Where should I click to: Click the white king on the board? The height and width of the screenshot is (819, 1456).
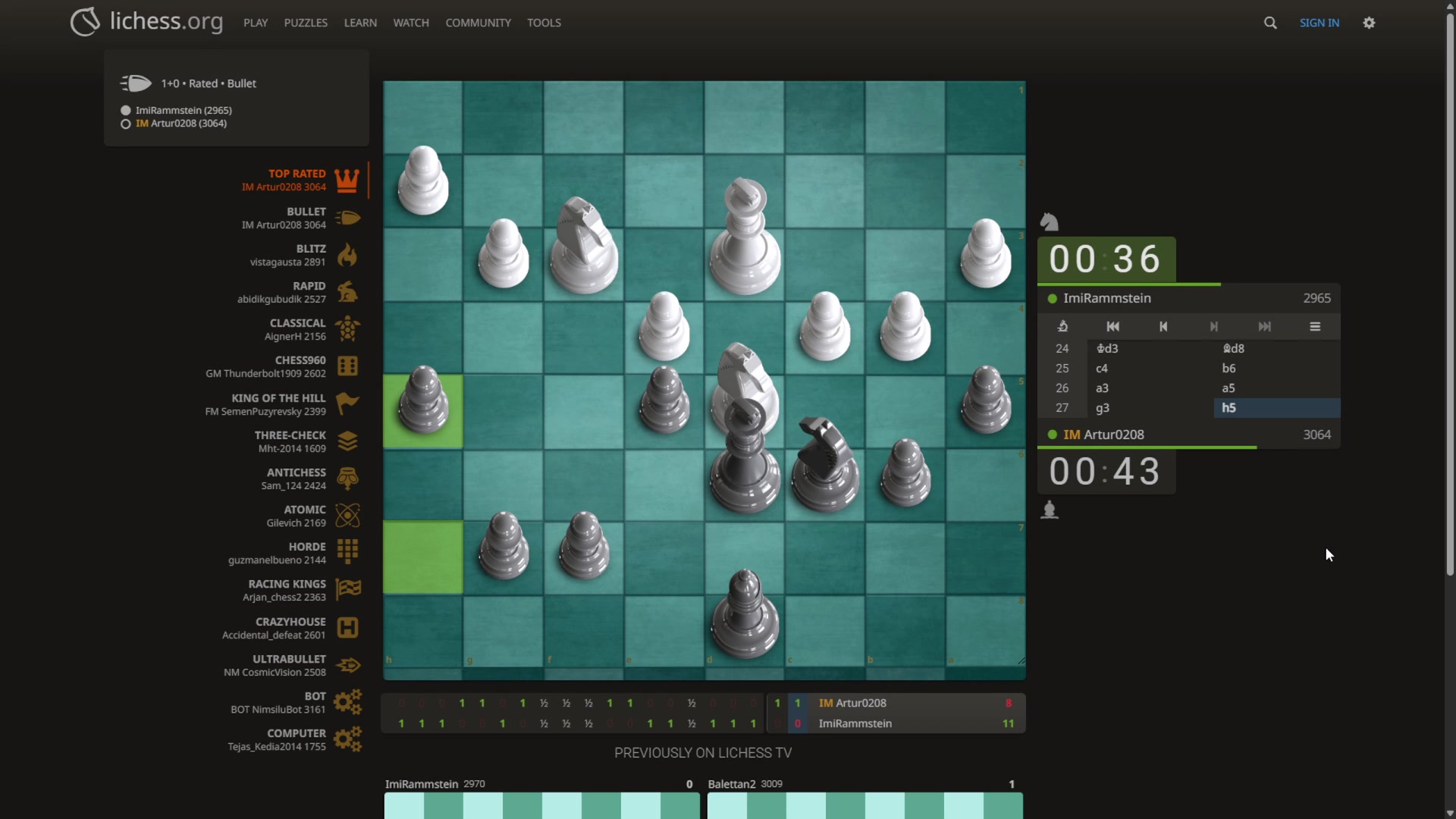pyautogui.click(x=745, y=237)
